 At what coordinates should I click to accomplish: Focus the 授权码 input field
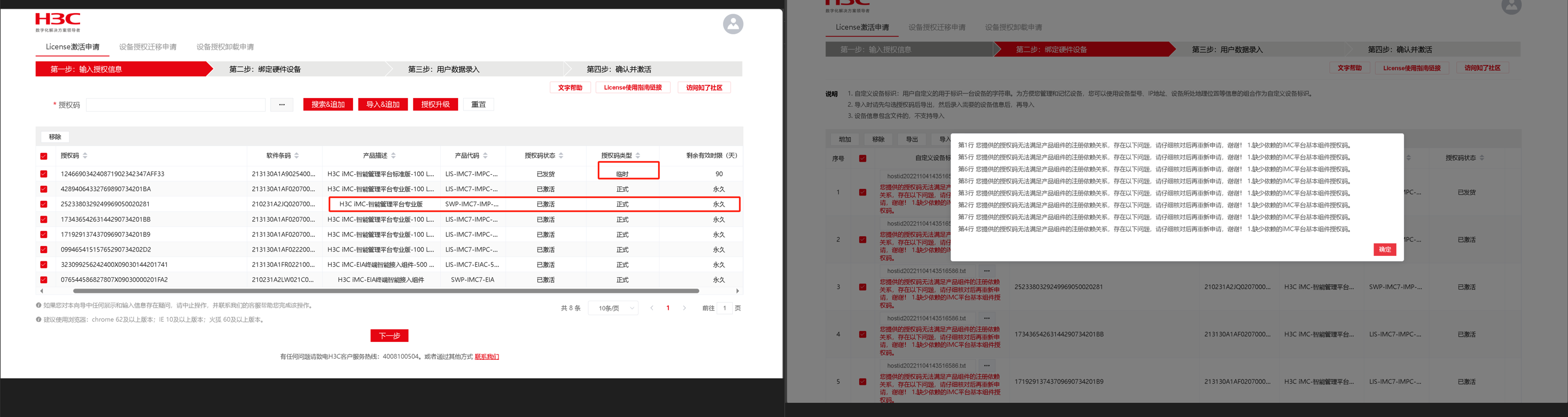tap(175, 105)
